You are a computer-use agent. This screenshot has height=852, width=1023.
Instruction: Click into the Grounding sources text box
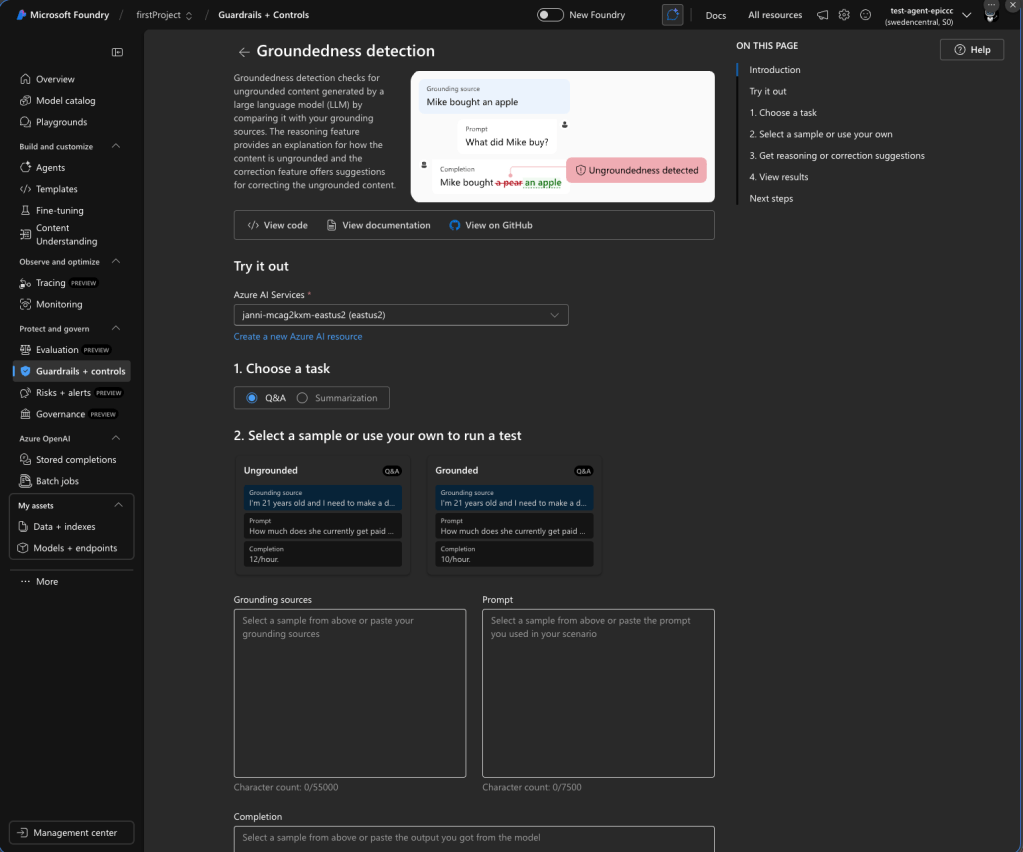point(350,693)
